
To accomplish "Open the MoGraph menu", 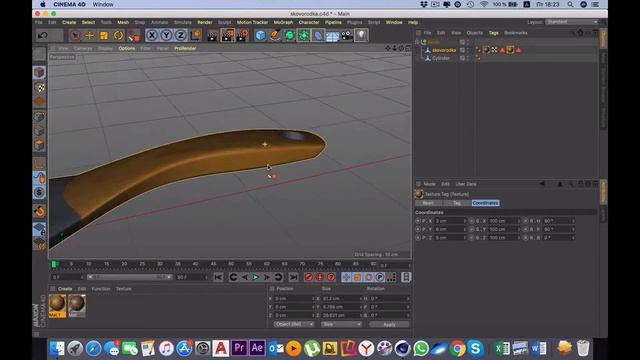I will 283,22.
